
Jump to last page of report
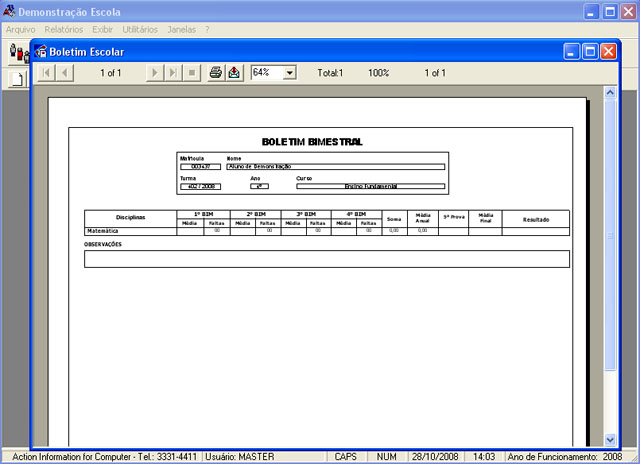(x=172, y=73)
